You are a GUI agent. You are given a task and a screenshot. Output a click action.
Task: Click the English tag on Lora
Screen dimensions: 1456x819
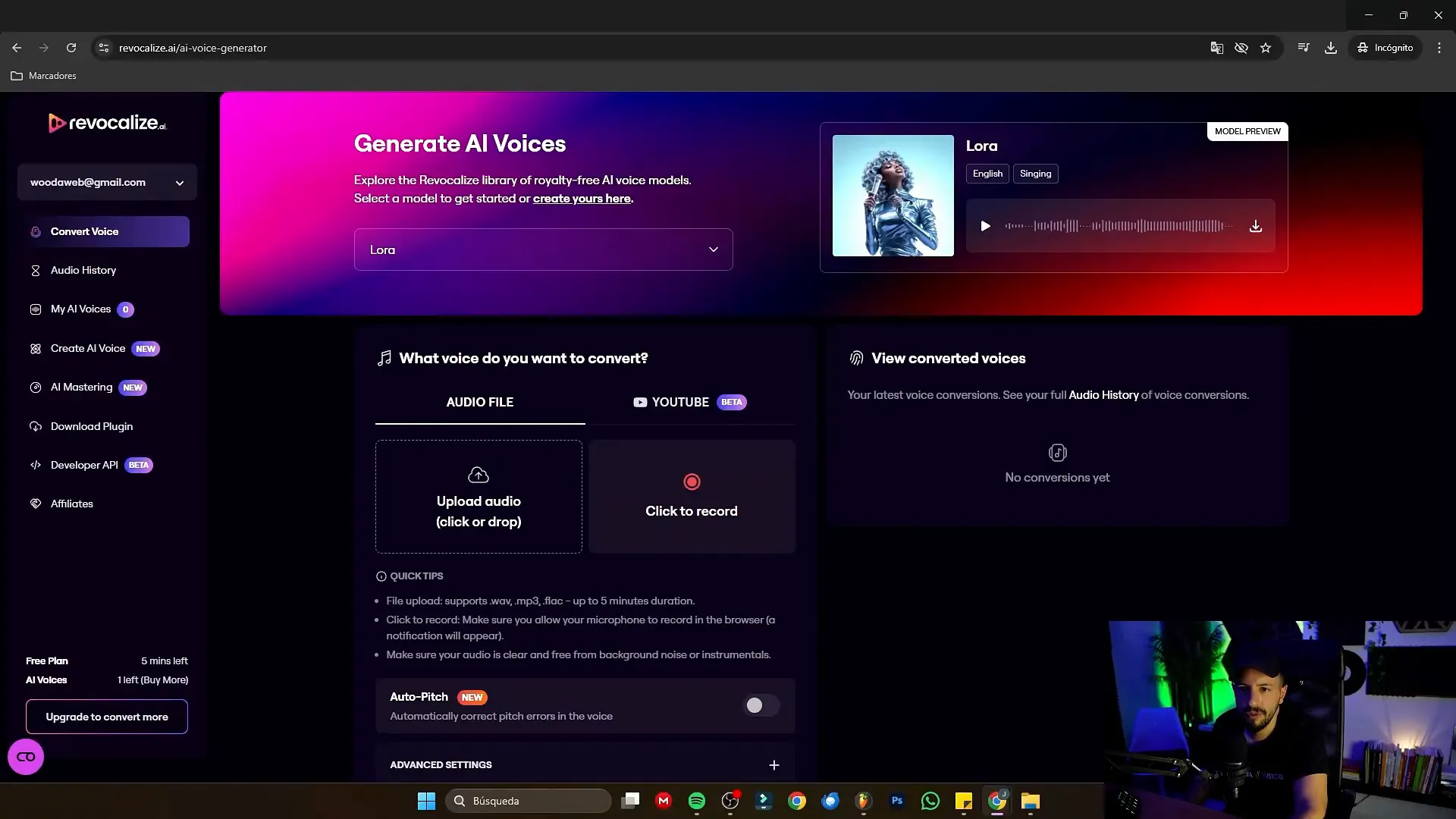[x=987, y=174]
